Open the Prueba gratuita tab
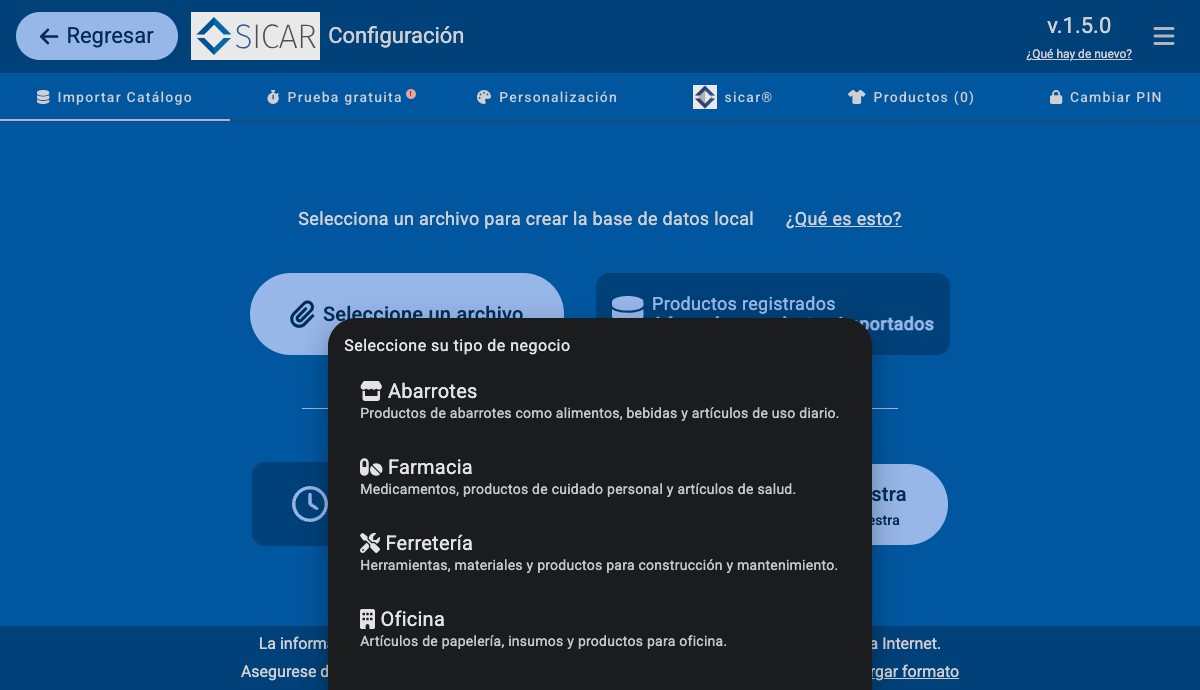Screen dimensions: 1200x690 coord(340,97)
